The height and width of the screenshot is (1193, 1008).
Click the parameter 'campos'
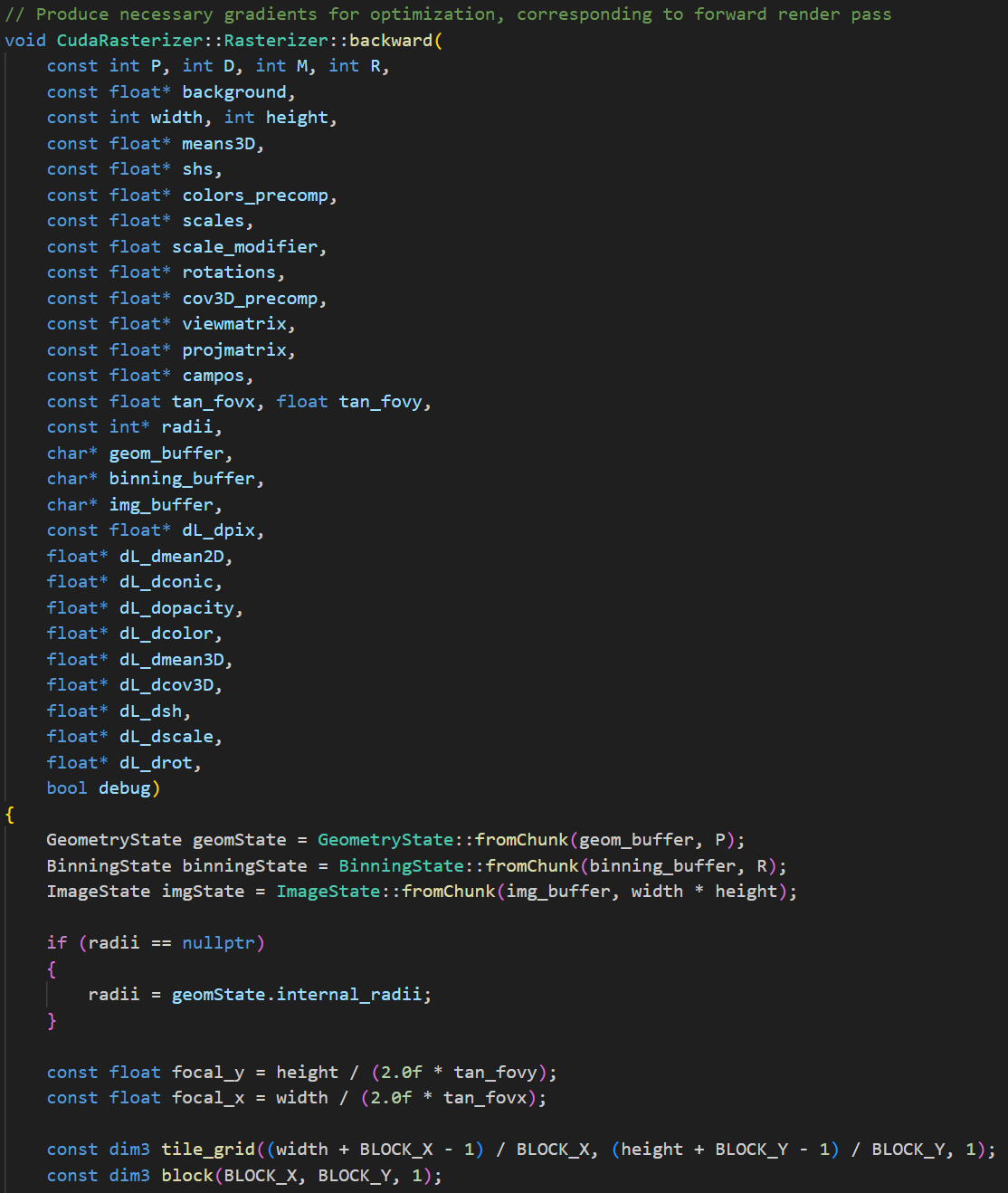pos(214,376)
